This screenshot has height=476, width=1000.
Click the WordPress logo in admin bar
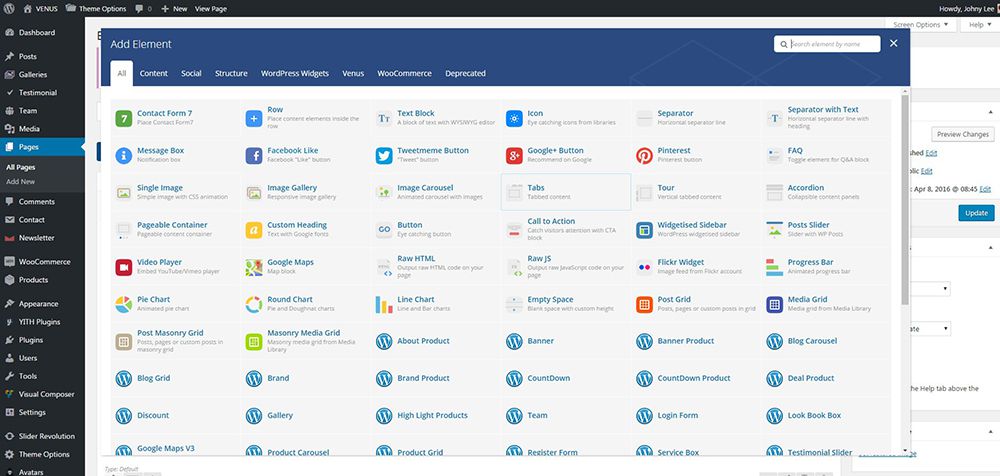(8, 9)
